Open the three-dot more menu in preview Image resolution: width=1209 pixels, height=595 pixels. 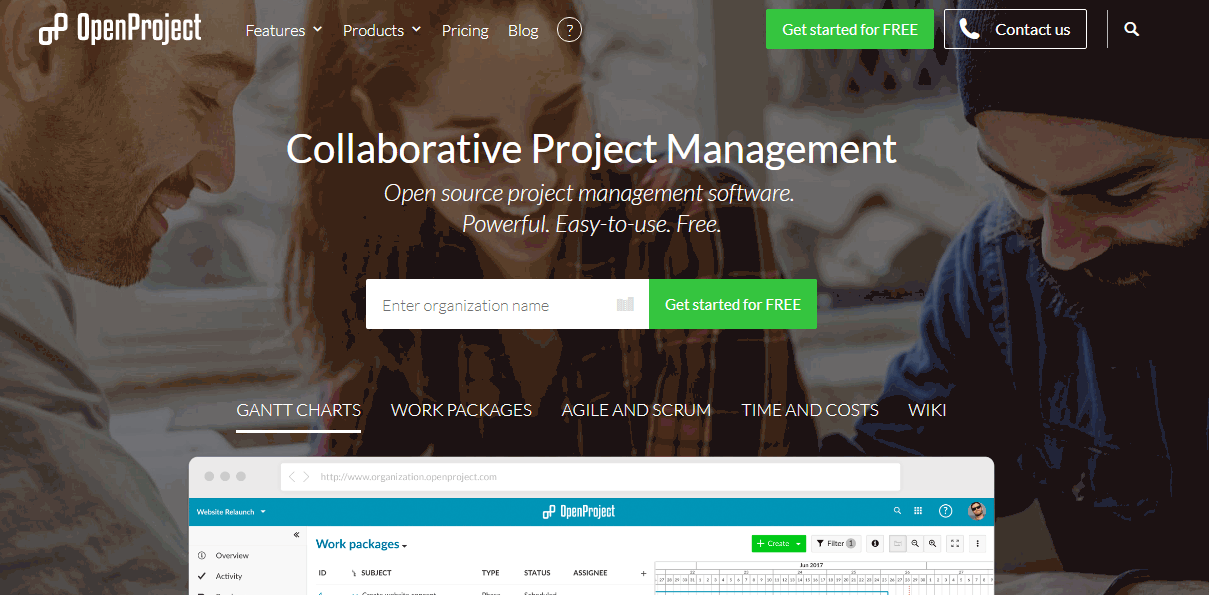978,543
